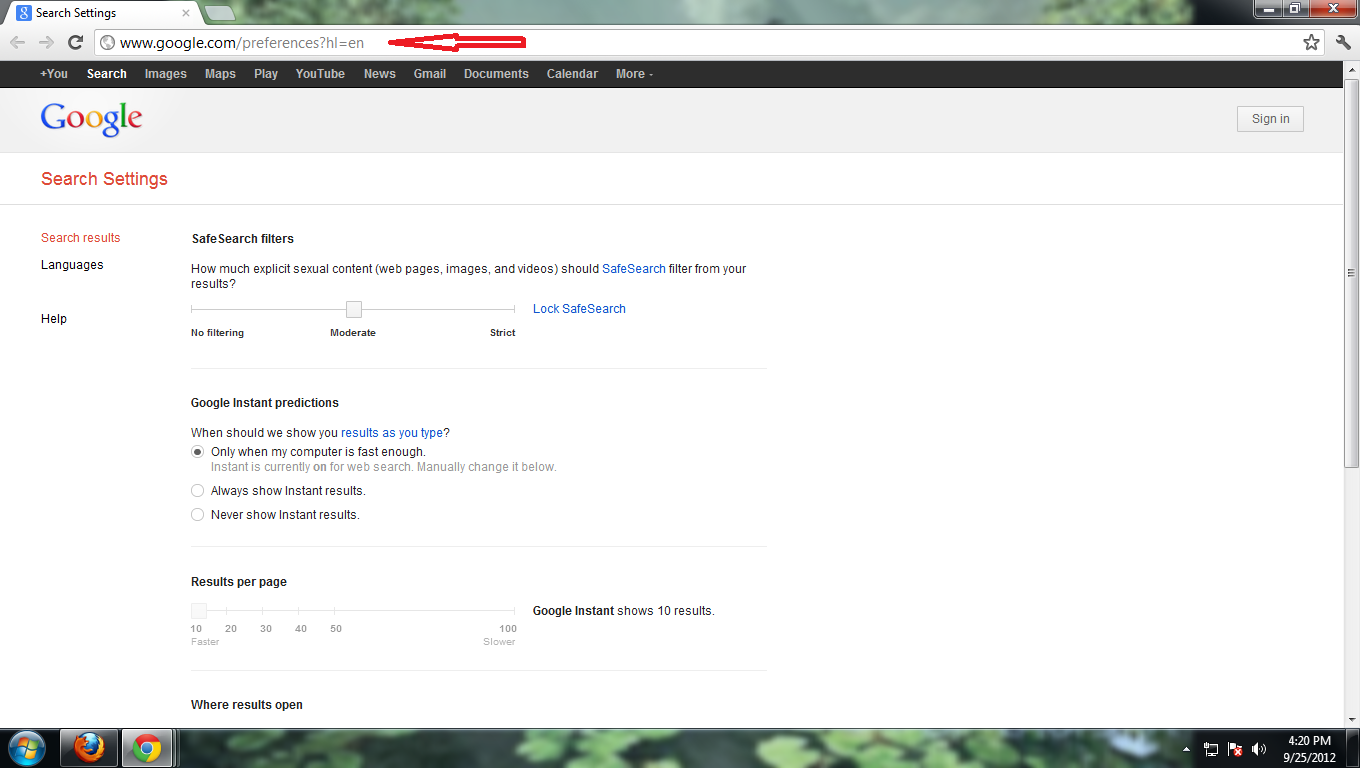Reload the page with refresh icon
This screenshot has height=768, width=1360.
pos(75,42)
